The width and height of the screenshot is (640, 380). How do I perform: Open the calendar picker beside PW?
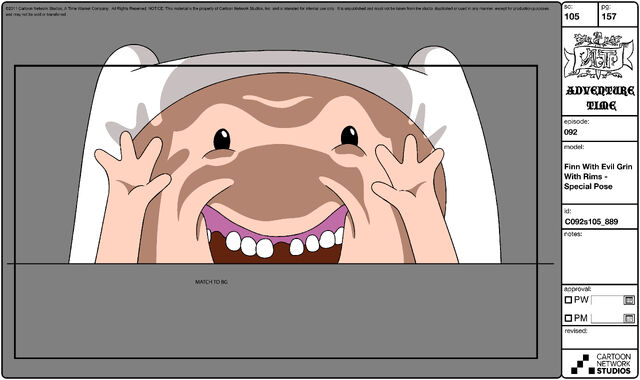629,300
